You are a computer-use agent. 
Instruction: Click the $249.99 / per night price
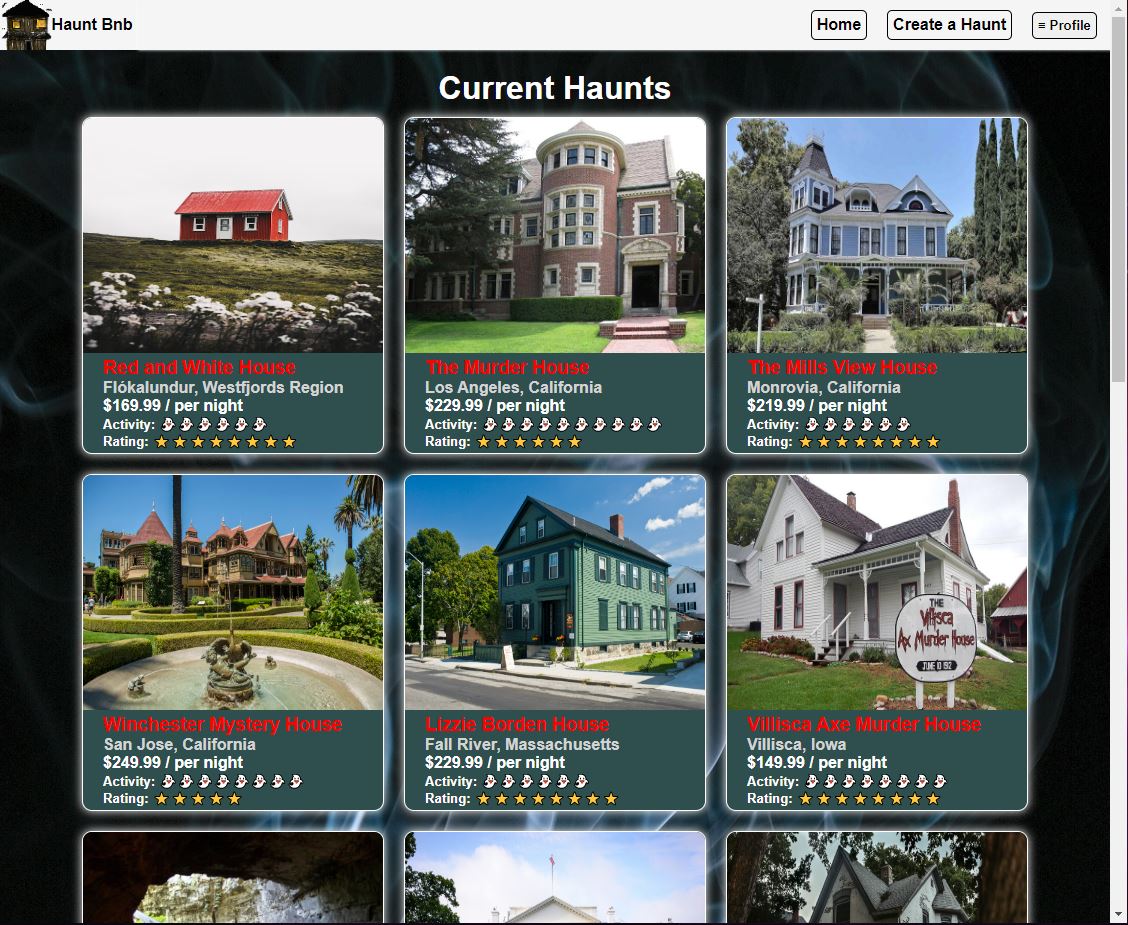pos(173,762)
